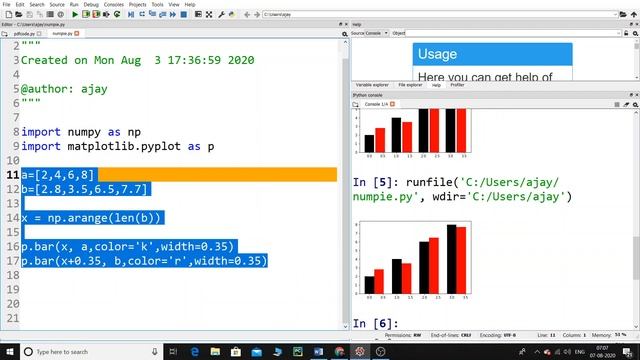Open PYTHONPATH manager icon

point(232,15)
